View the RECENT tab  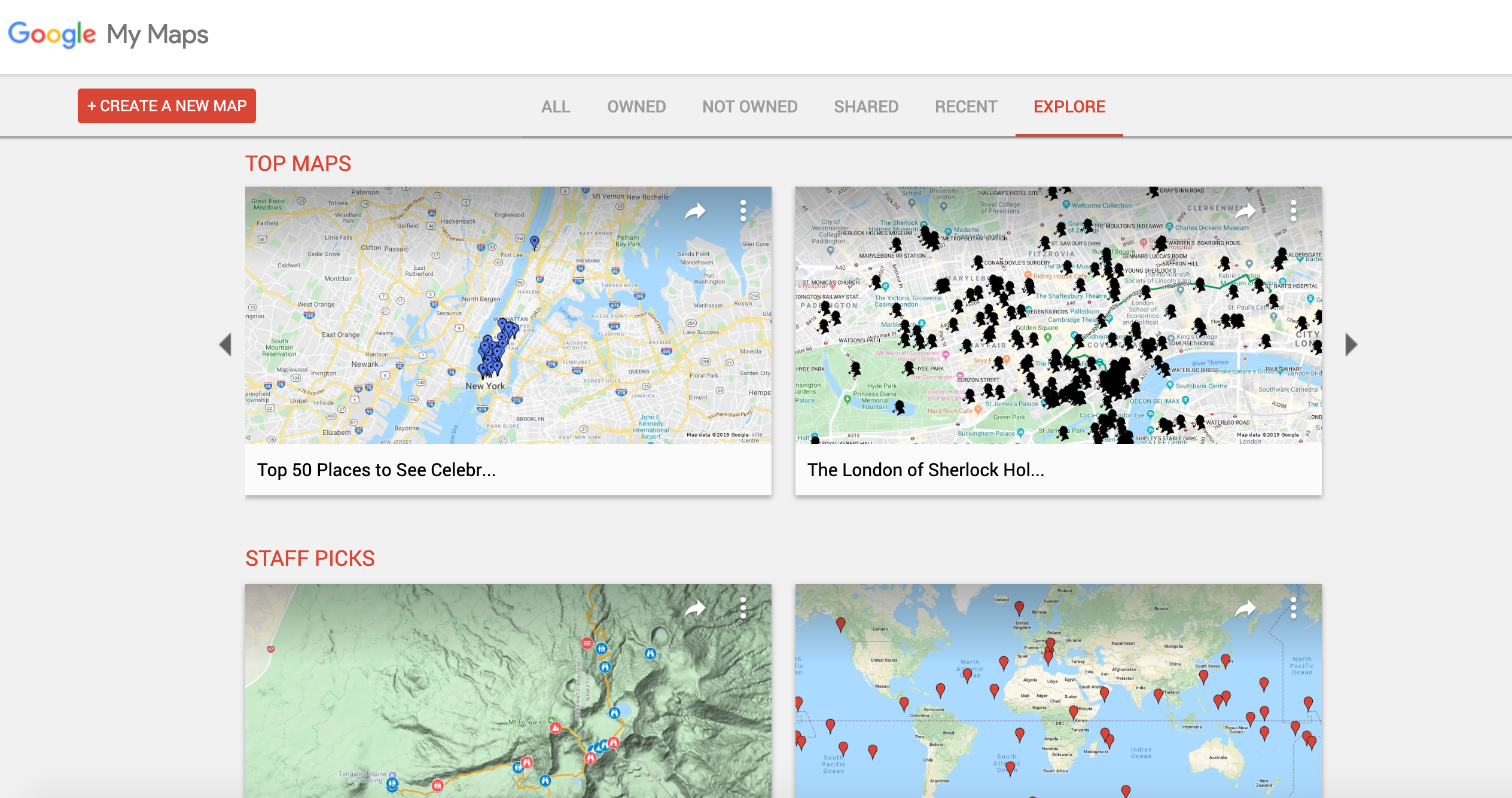966,106
